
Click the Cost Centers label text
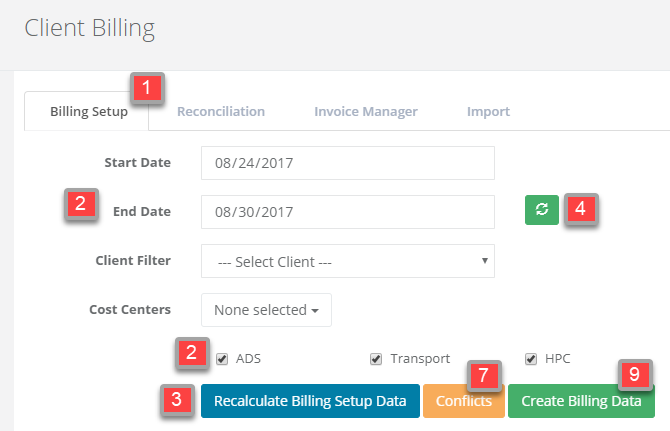(130, 309)
